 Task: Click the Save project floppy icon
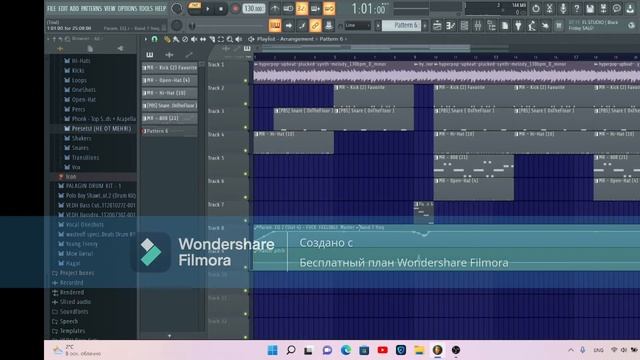click(590, 9)
